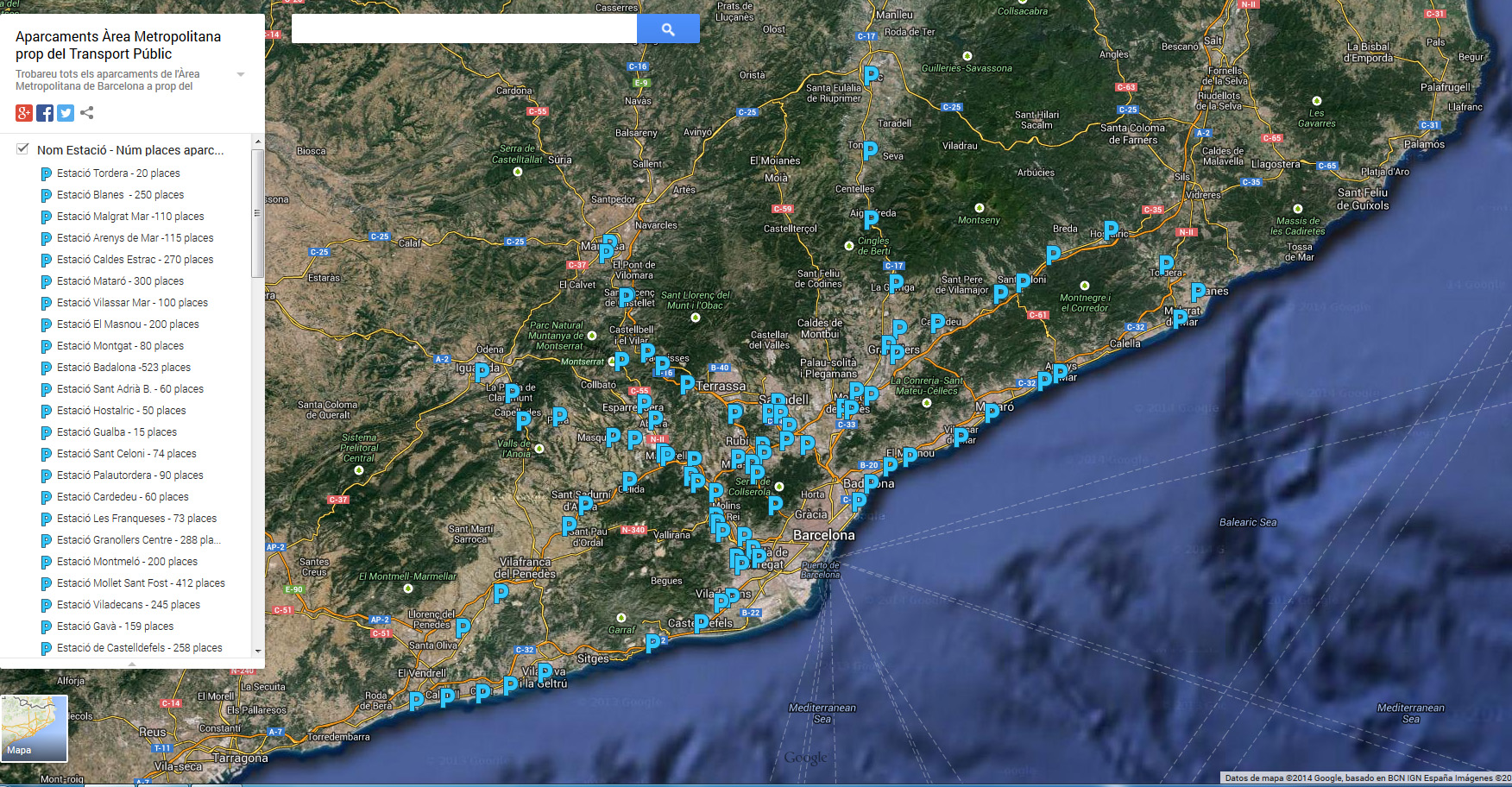Click the parking marker near Sitges
This screenshot has width=1512, height=787.
tap(653, 642)
